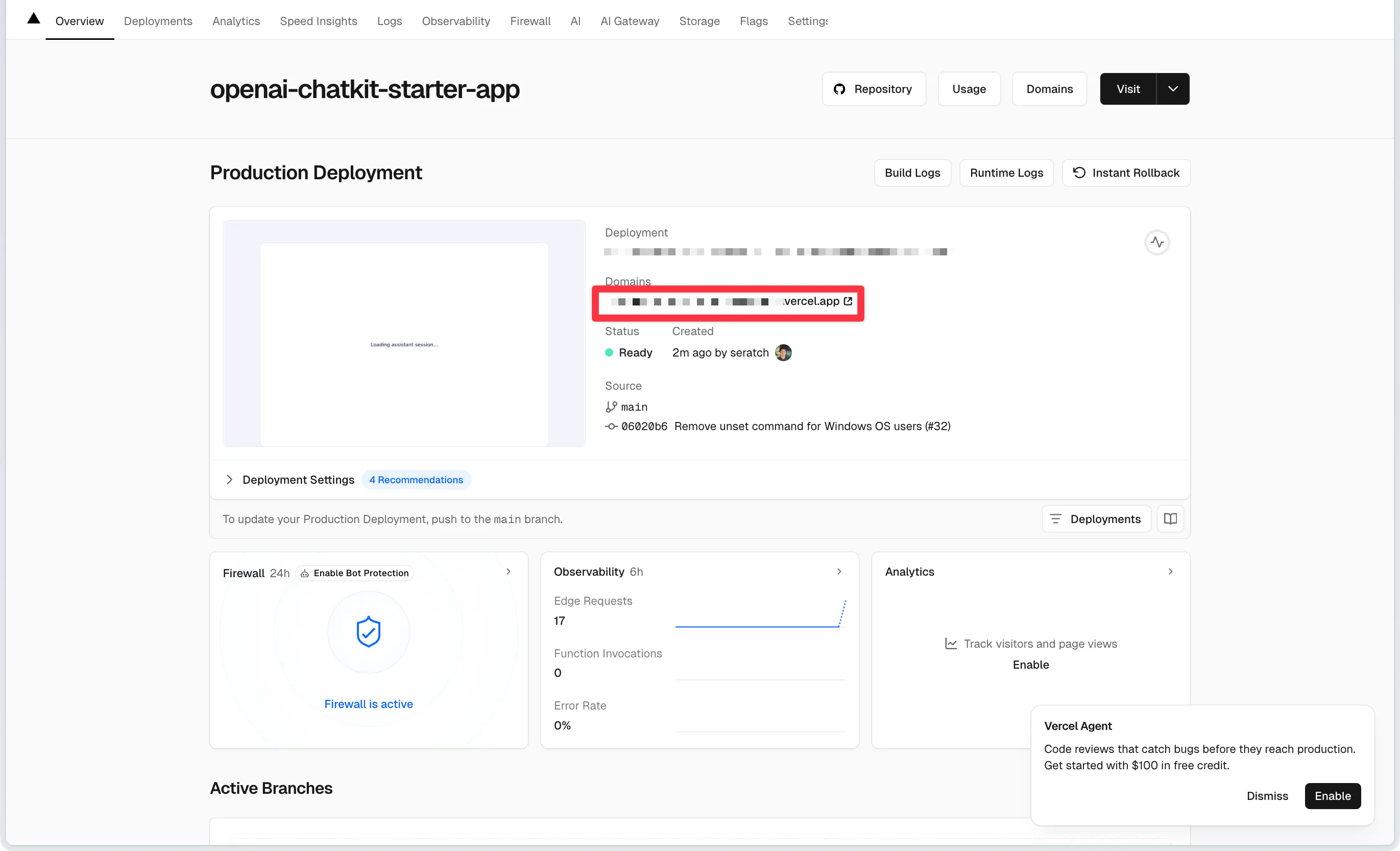Enable the Vercel Agent offer
The width and height of the screenshot is (1400, 851).
pyautogui.click(x=1332, y=796)
